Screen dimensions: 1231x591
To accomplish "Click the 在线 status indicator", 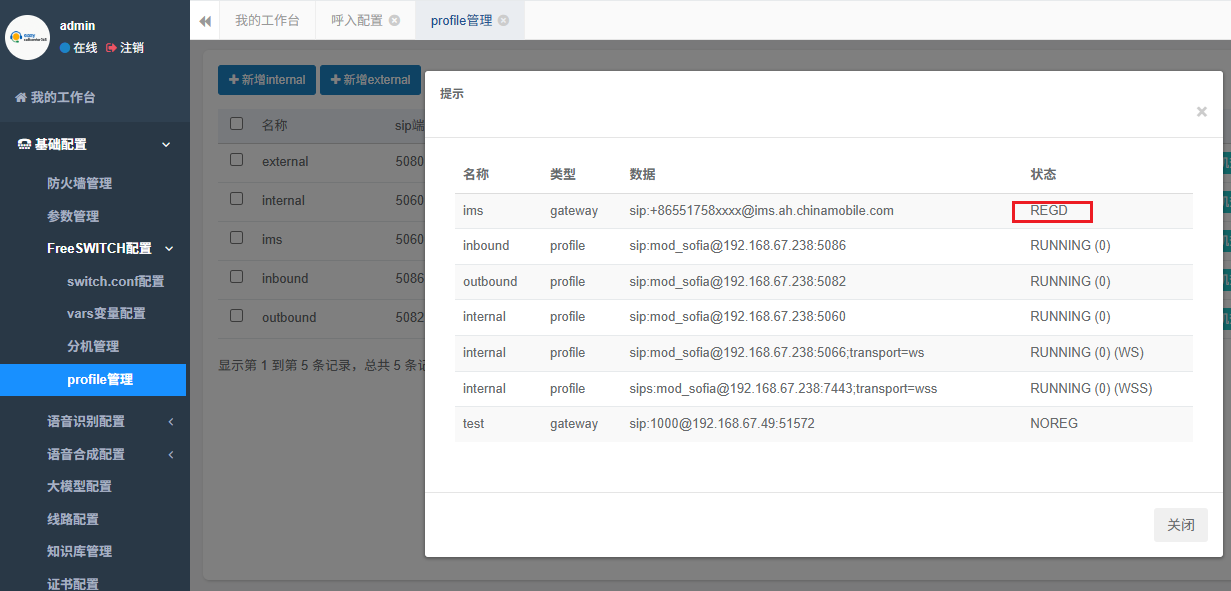I will (79, 47).
